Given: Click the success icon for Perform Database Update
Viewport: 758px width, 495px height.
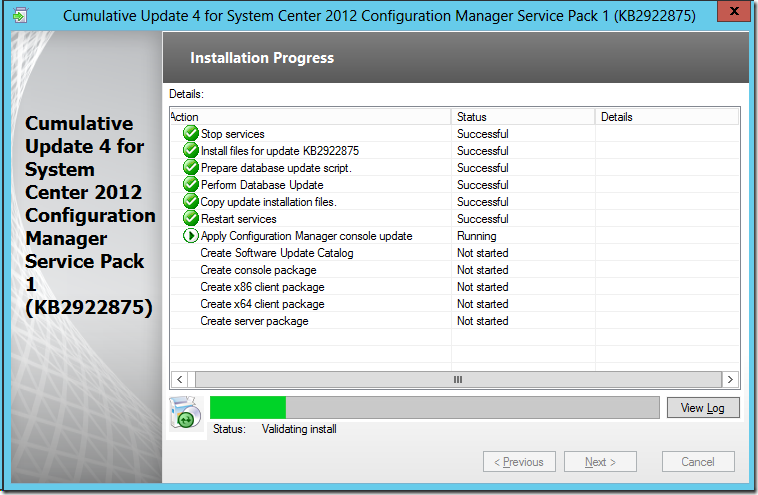Looking at the screenshot, I should click(x=191, y=185).
